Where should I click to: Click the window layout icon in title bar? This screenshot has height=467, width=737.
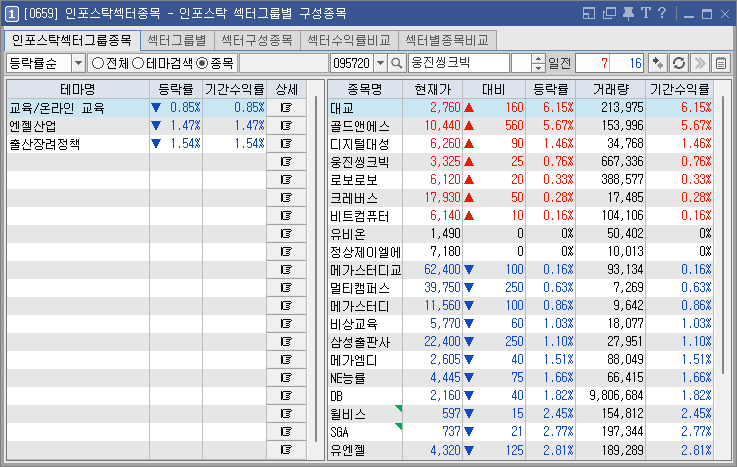coord(588,13)
